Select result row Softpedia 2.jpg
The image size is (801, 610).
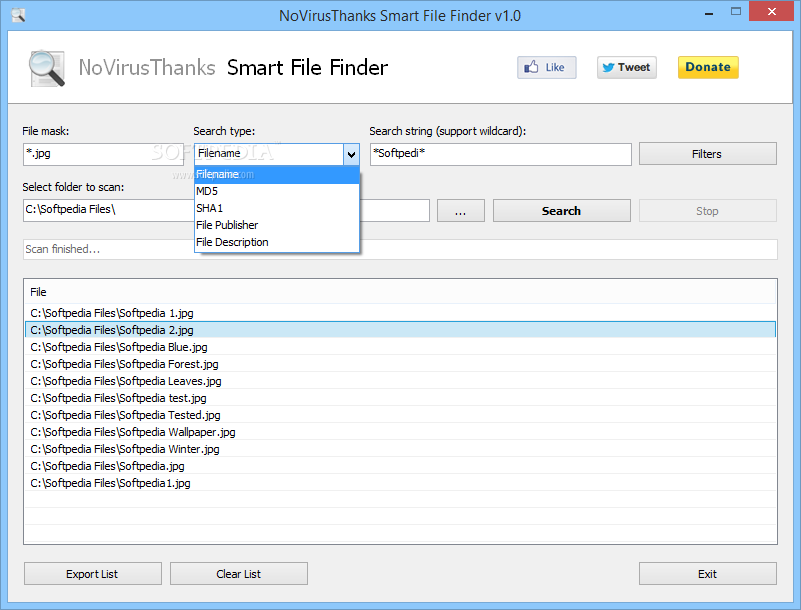pyautogui.click(x=400, y=330)
